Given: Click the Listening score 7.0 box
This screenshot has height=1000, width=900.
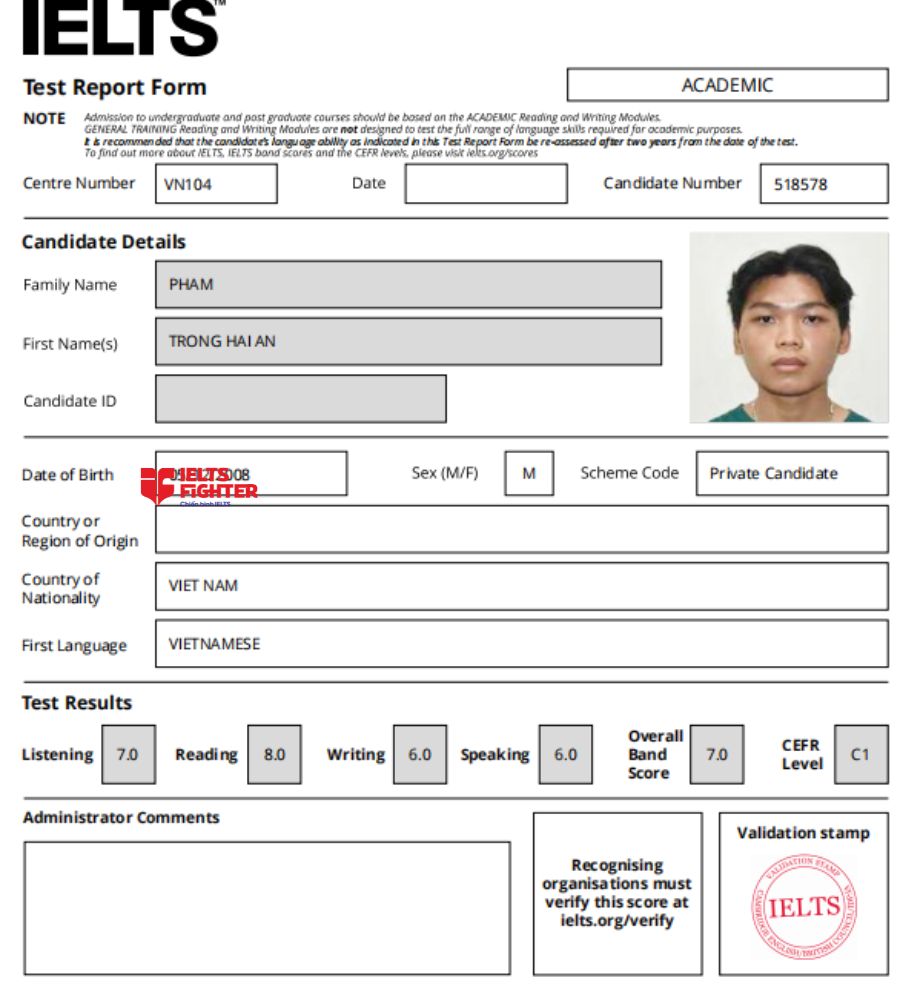Looking at the screenshot, I should click(128, 754).
